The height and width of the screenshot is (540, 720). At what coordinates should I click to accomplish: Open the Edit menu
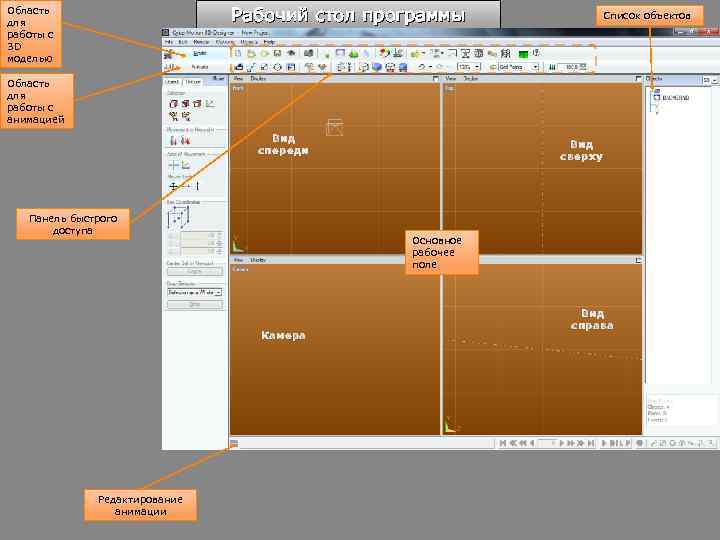(x=182, y=42)
